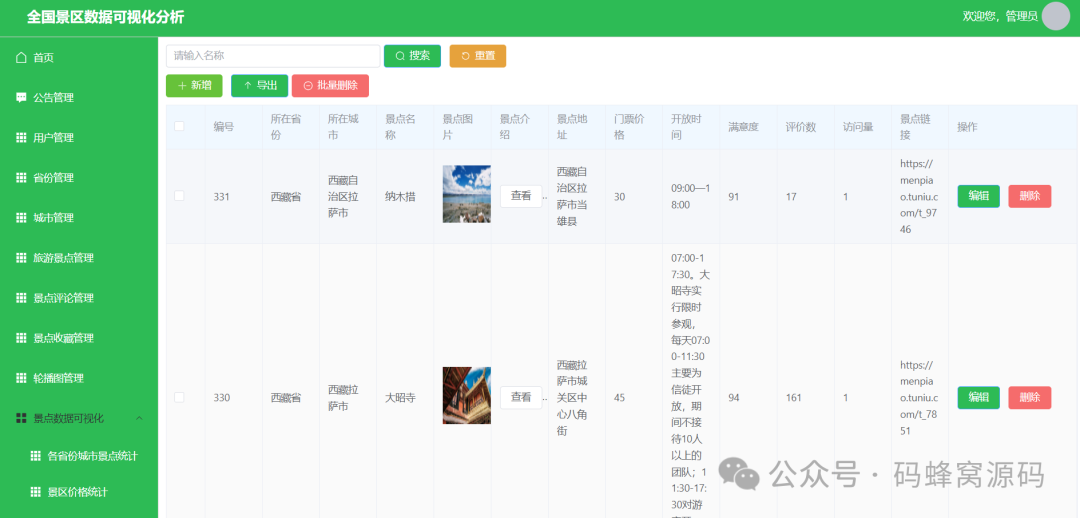Screen dimensions: 1080x518
Task: Click 删除 for 大昭寺 row
Action: click(x=1030, y=397)
